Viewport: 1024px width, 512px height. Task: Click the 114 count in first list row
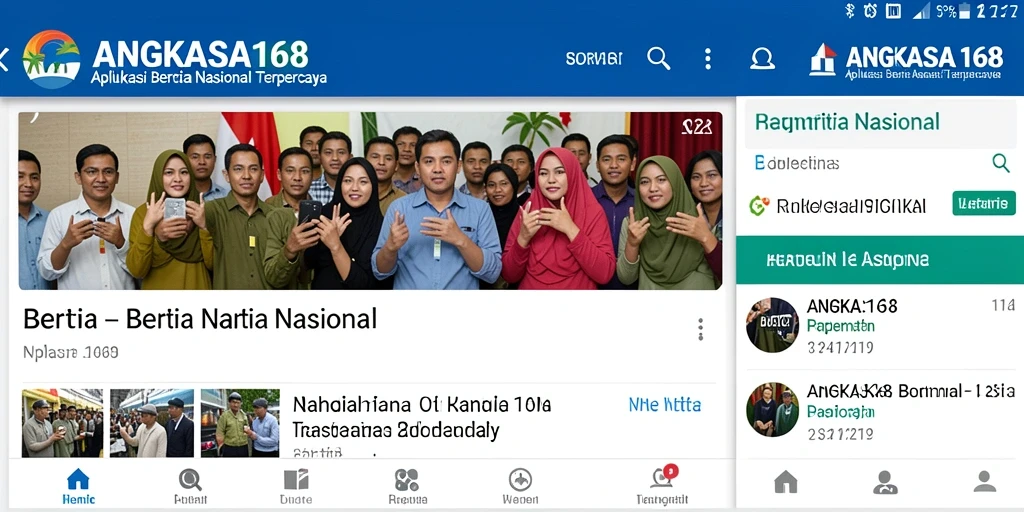tap(1002, 306)
